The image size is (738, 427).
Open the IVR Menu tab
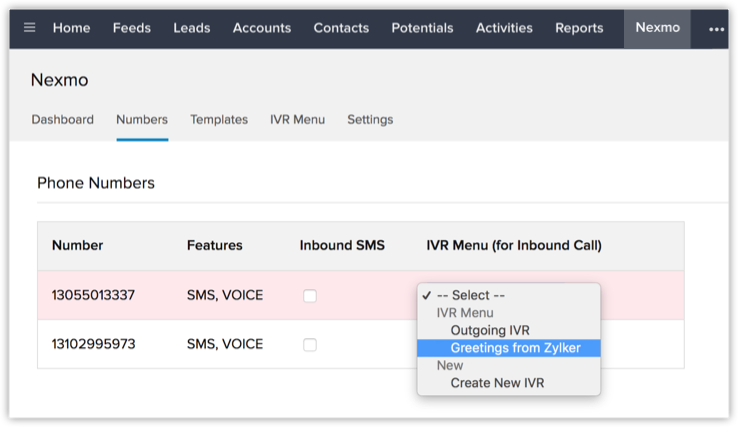pos(297,119)
